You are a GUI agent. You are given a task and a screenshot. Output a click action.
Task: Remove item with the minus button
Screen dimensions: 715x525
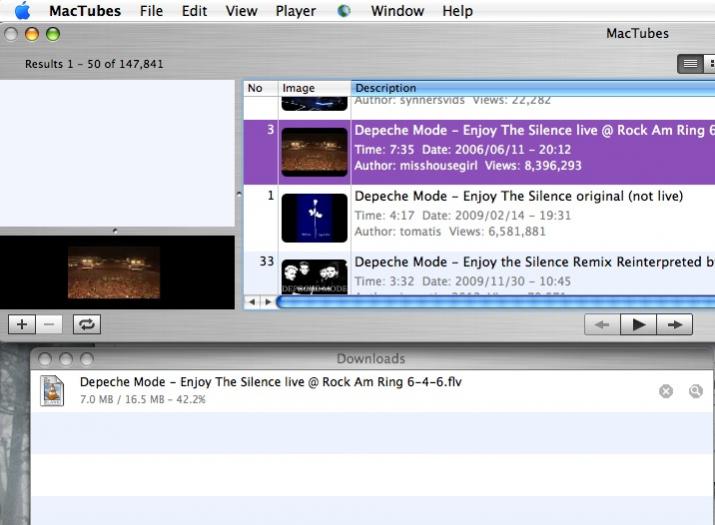(x=49, y=324)
